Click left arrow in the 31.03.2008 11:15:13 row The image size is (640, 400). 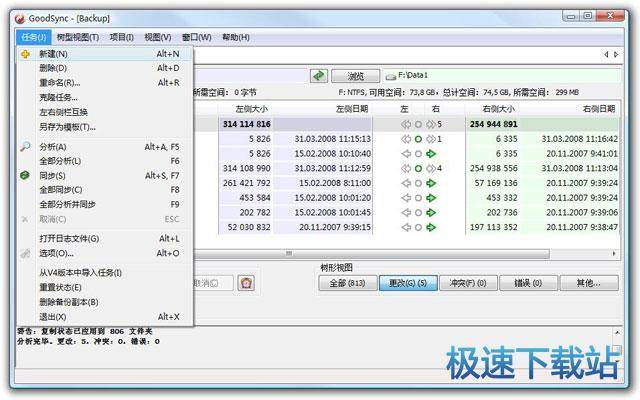tap(406, 139)
